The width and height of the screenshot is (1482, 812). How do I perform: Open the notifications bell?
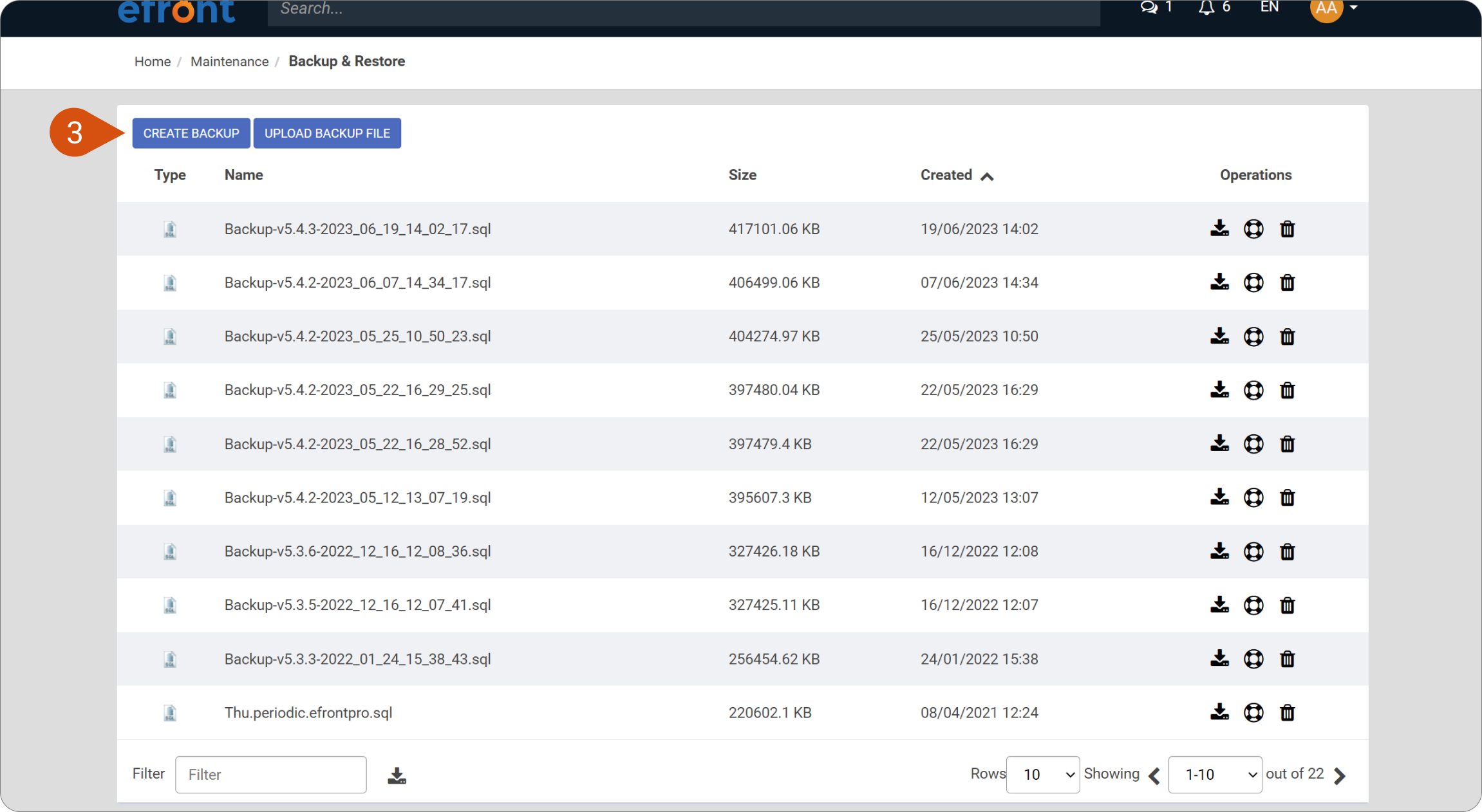(x=1206, y=7)
